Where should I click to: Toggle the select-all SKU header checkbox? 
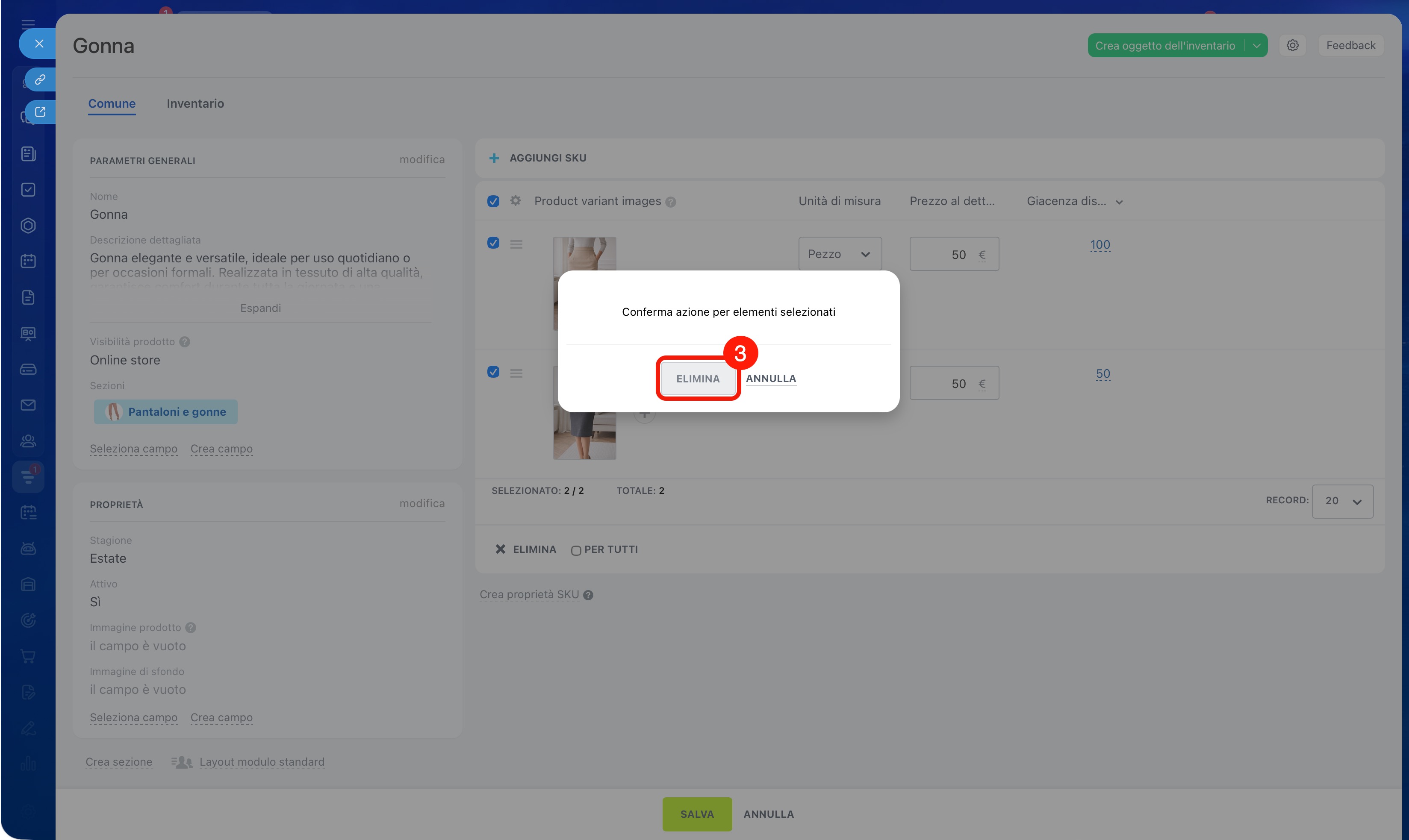point(493,201)
